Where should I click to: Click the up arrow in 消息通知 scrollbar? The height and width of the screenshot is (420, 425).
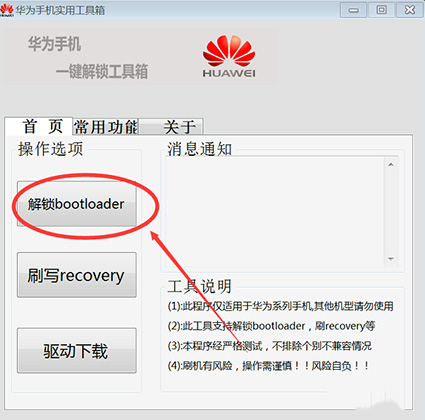(391, 165)
